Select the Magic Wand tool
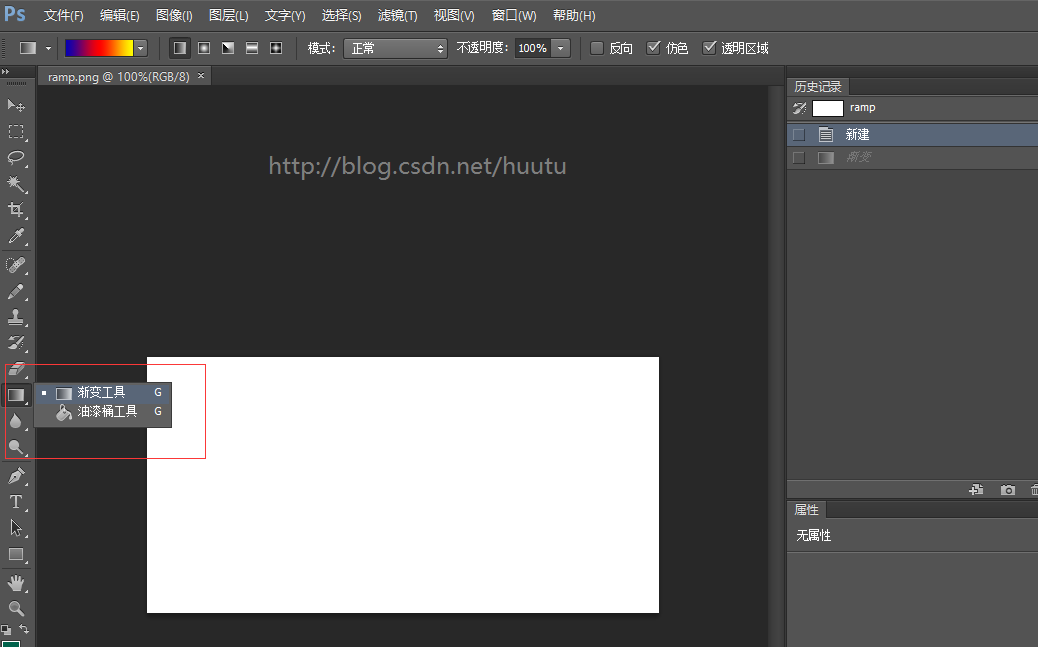The width and height of the screenshot is (1038, 647). (x=16, y=183)
